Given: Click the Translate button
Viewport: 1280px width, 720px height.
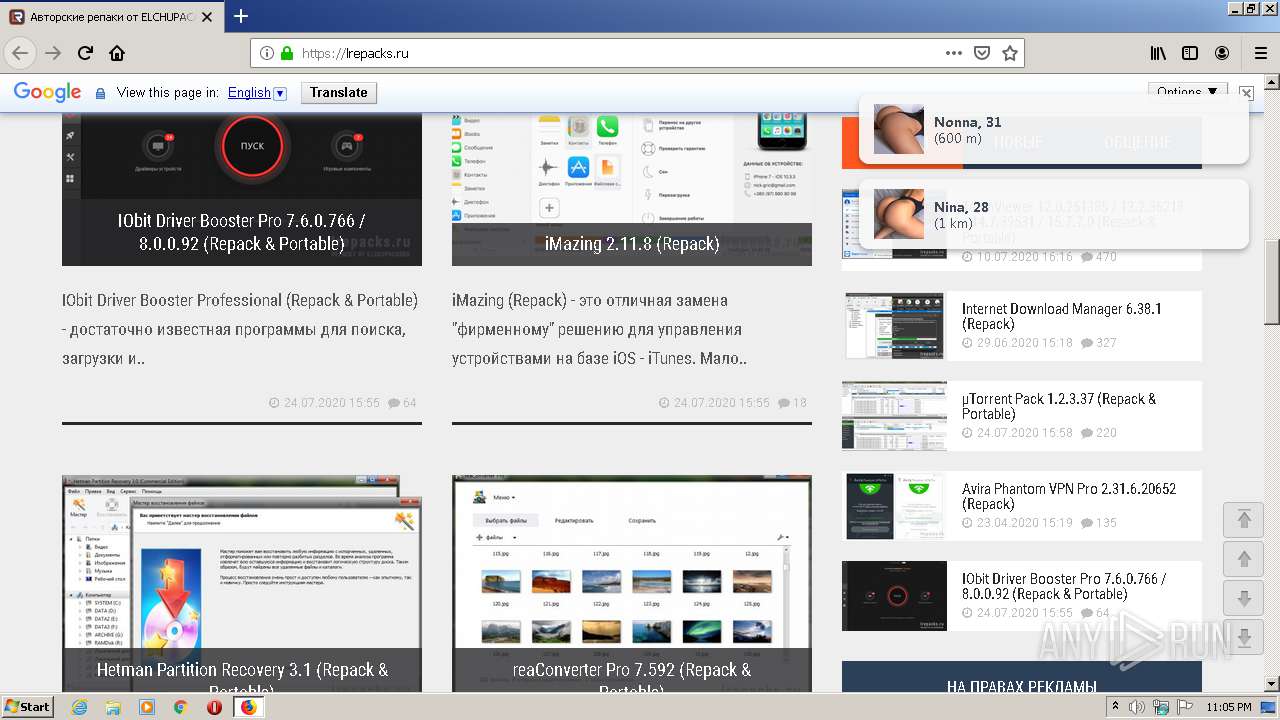Looking at the screenshot, I should tap(338, 92).
